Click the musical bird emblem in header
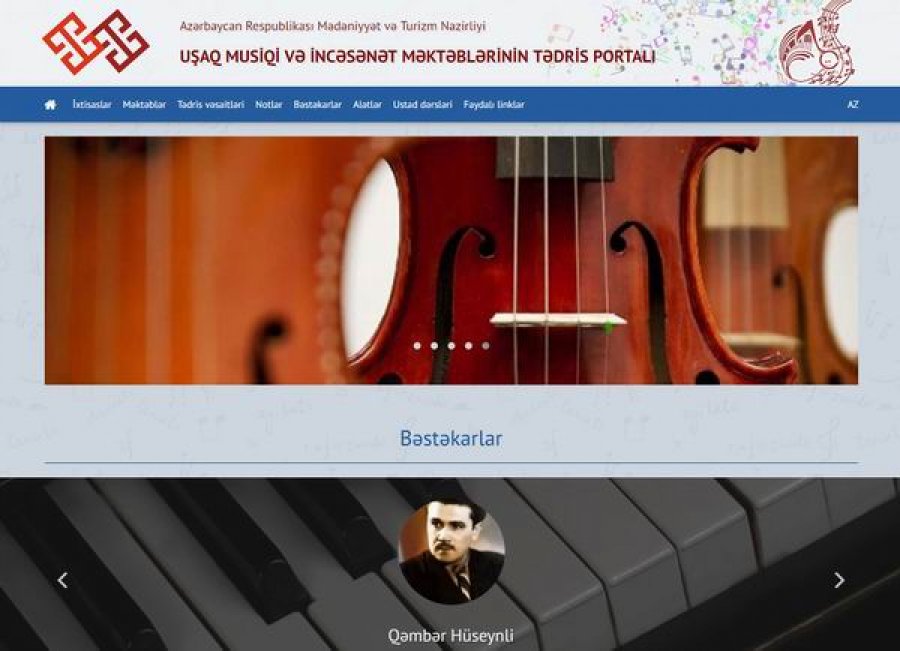The height and width of the screenshot is (651, 900). click(817, 42)
